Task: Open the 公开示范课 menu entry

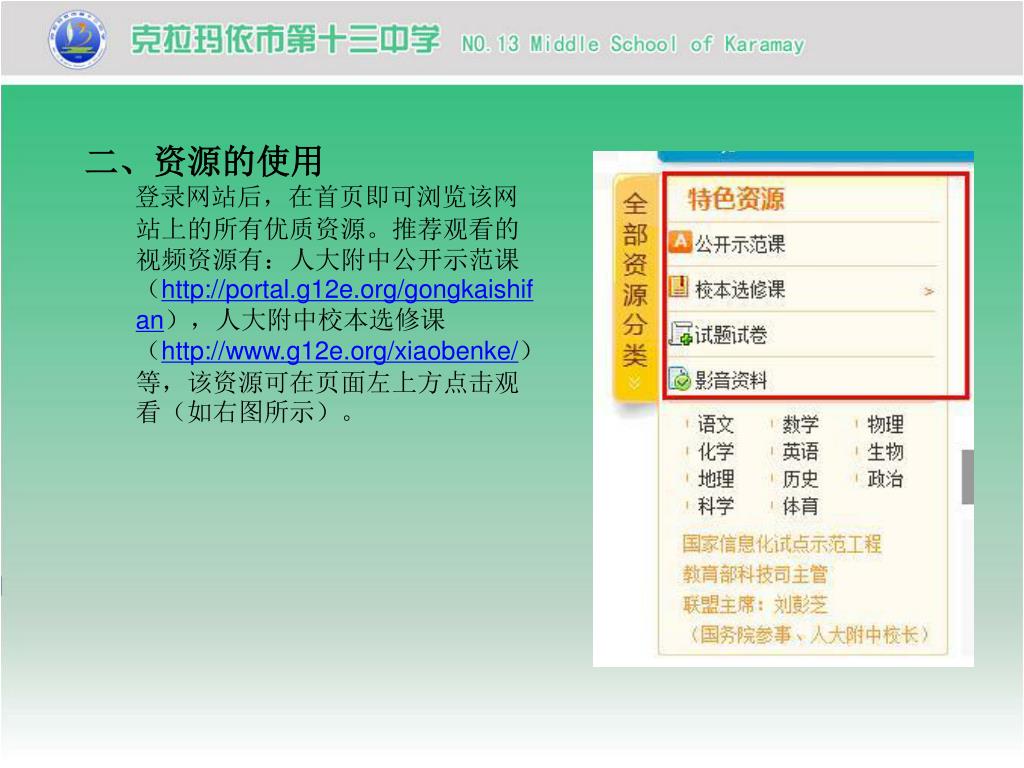Action: point(739,244)
